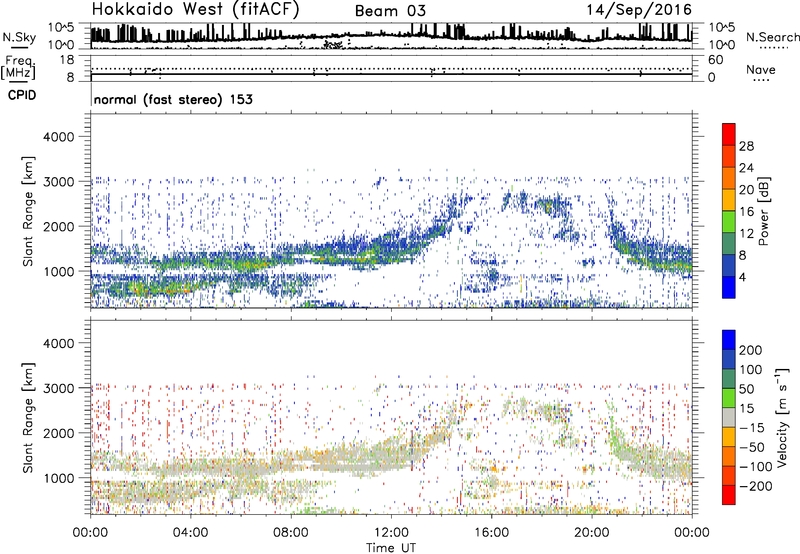Click the "16" Power colorbar tick label
Screen dimensions: 800x554
[746, 212]
